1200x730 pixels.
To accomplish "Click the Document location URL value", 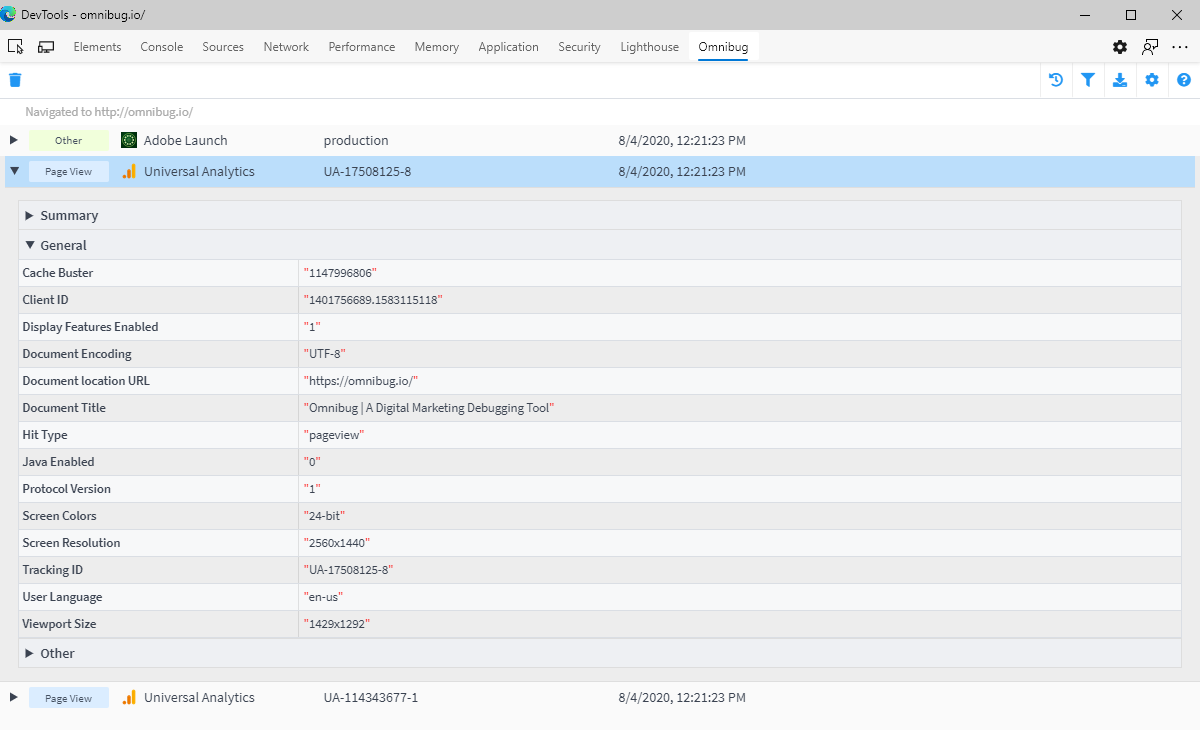I will [x=360, y=381].
